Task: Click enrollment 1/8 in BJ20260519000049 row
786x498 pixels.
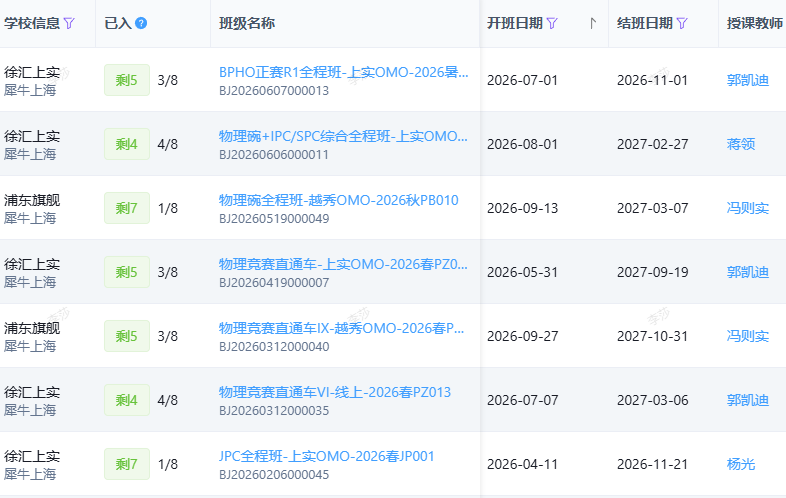Action: (x=167, y=208)
